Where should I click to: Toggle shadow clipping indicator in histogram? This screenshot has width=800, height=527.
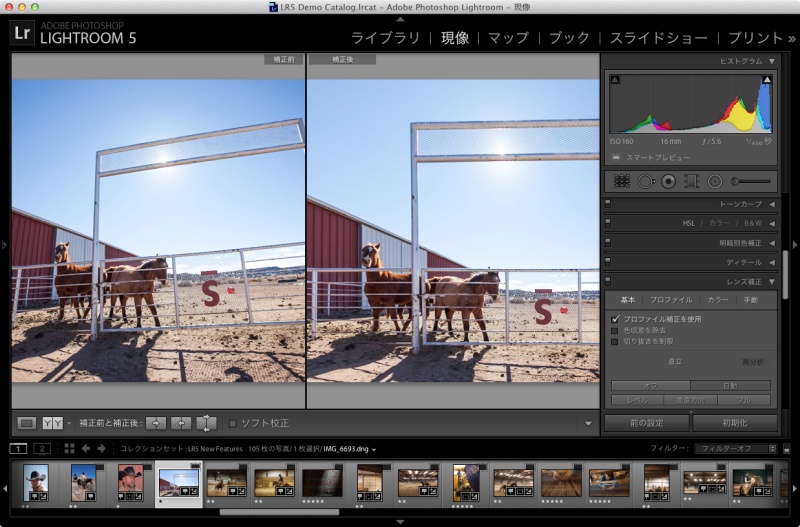615,80
